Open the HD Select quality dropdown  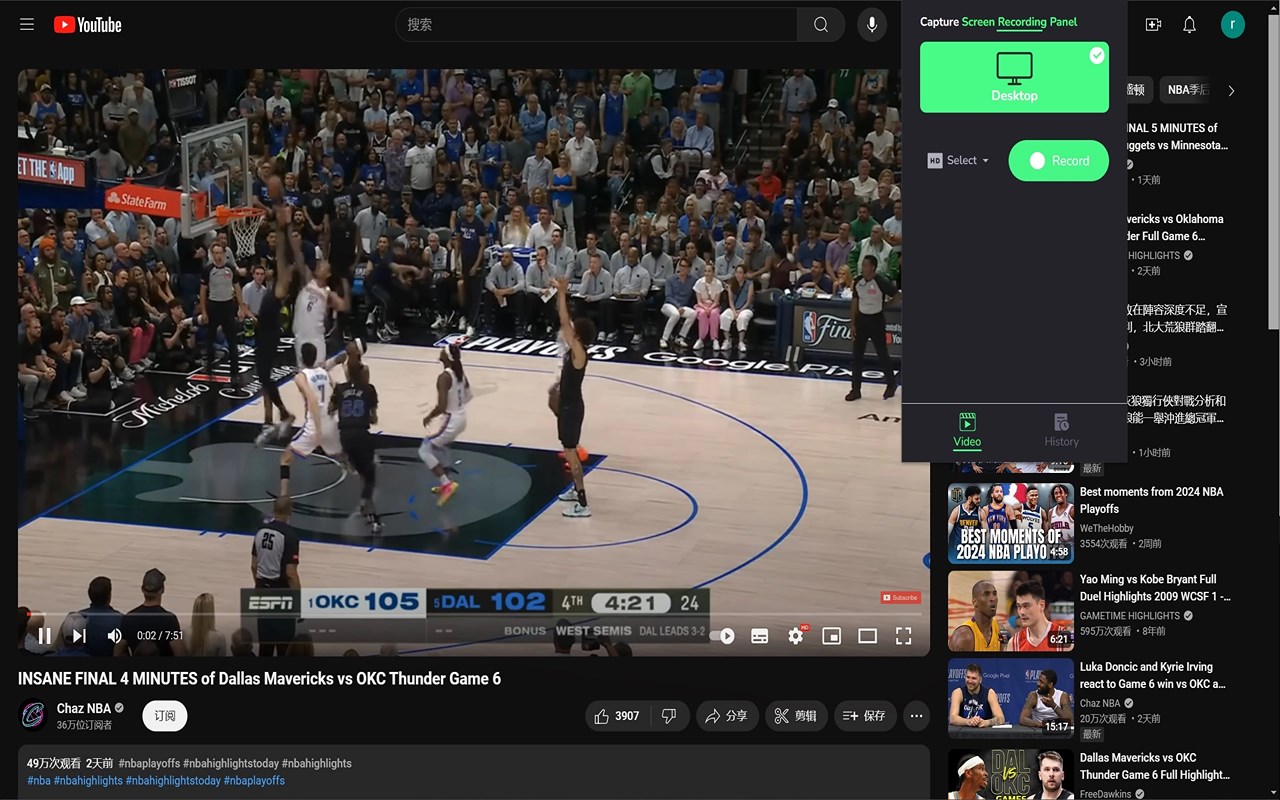(x=958, y=160)
